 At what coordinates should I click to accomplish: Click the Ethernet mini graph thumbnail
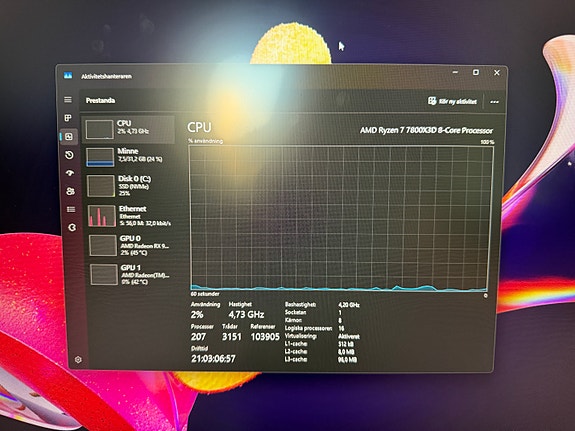point(102,216)
